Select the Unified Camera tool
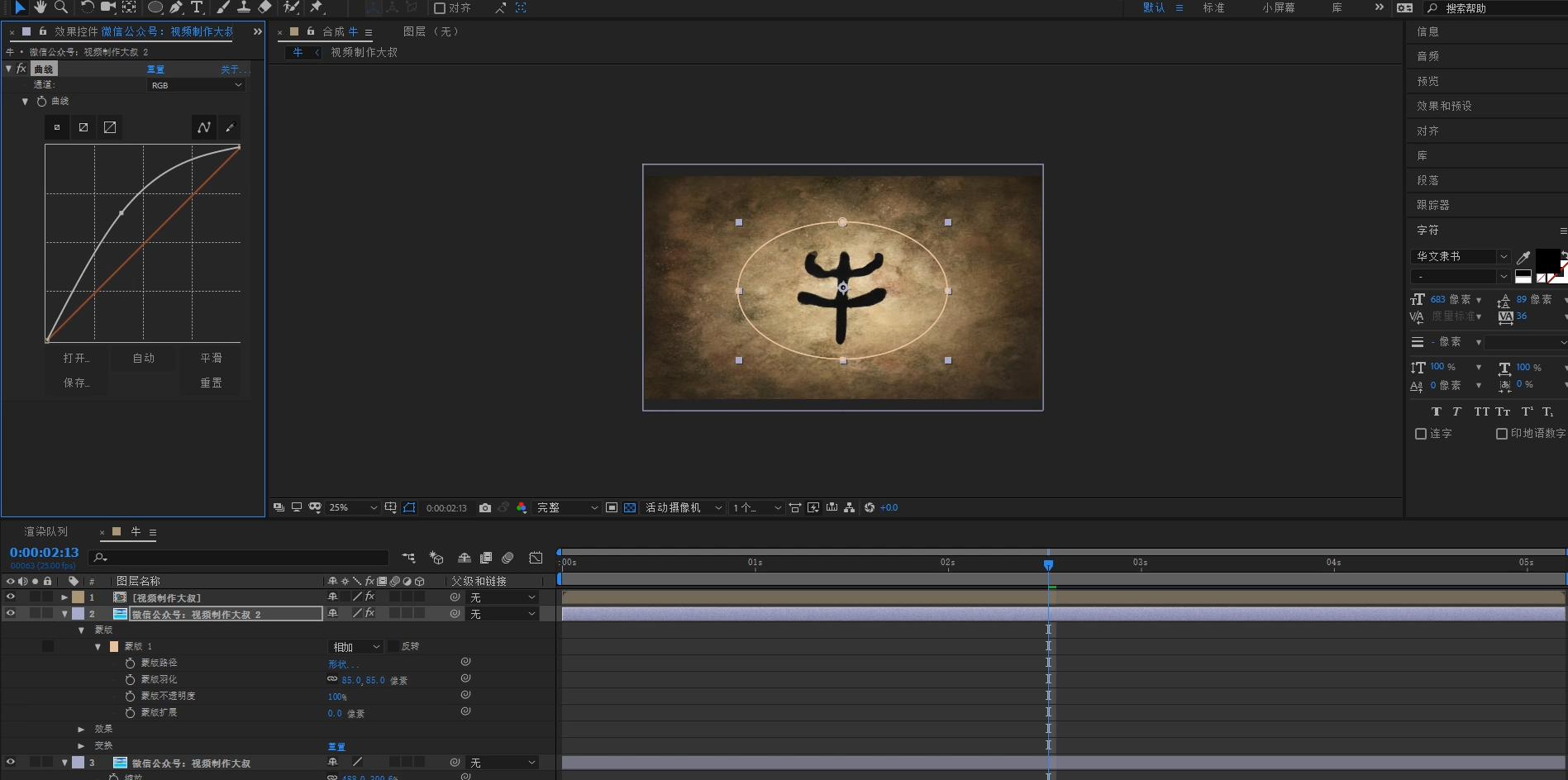This screenshot has width=1568, height=780. (108, 7)
